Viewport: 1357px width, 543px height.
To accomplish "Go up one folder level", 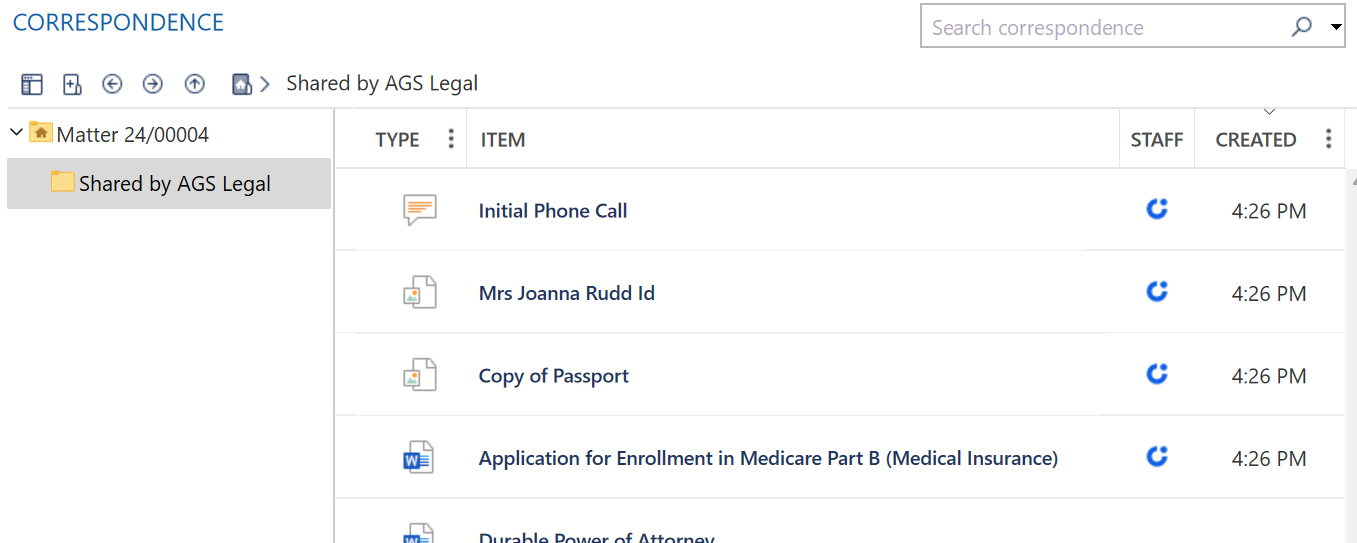I will coord(194,84).
